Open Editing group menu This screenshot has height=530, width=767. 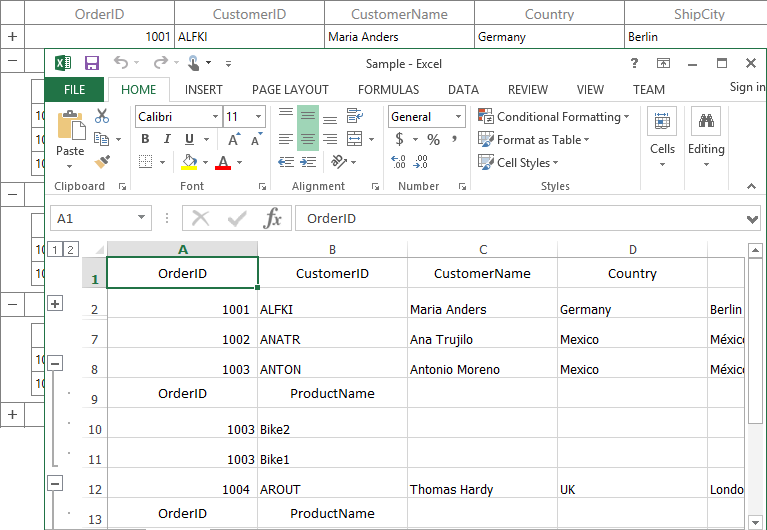706,137
